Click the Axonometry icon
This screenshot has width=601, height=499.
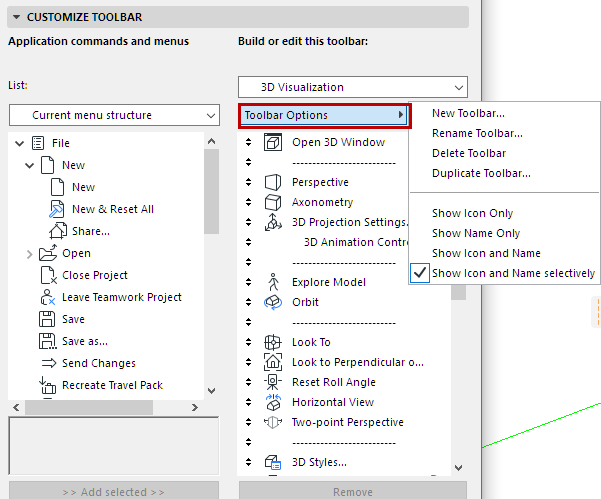(273, 202)
